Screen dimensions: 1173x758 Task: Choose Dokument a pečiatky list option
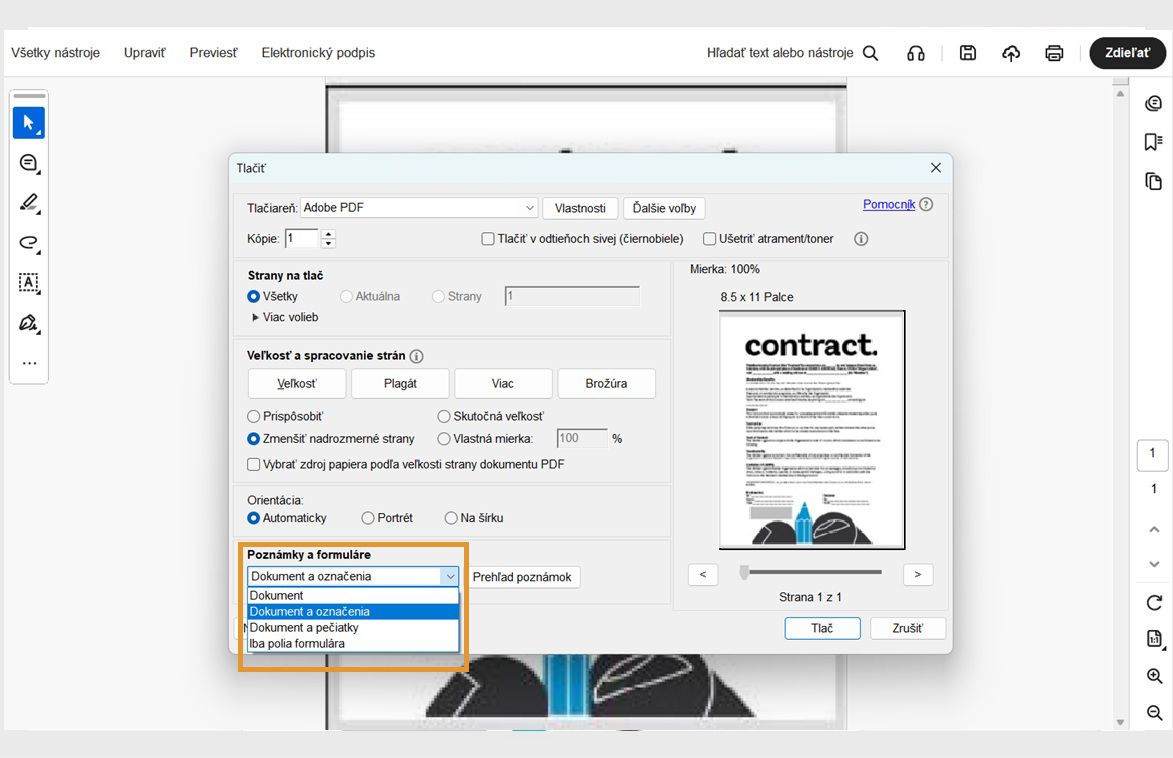coord(353,627)
